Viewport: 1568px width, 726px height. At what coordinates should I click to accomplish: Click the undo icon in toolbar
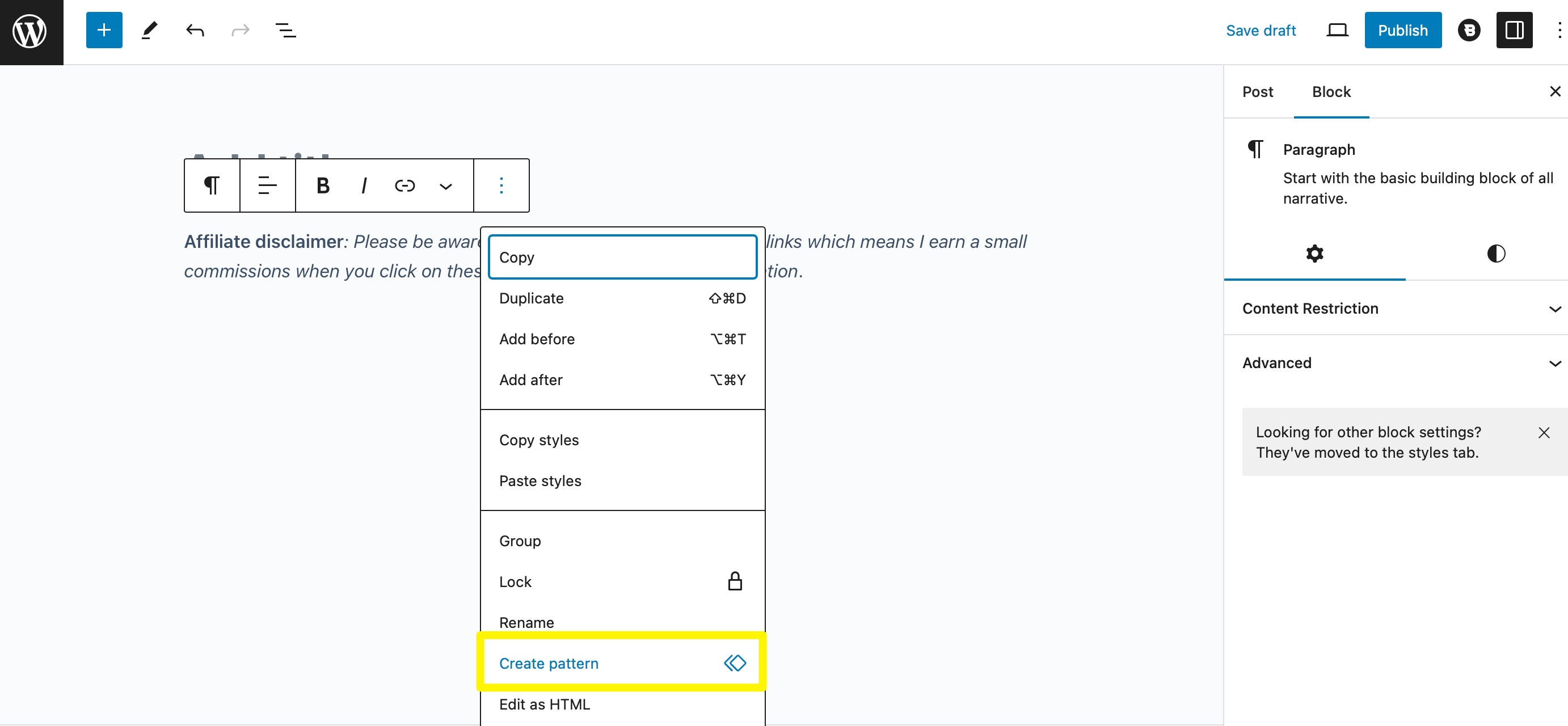[x=195, y=30]
